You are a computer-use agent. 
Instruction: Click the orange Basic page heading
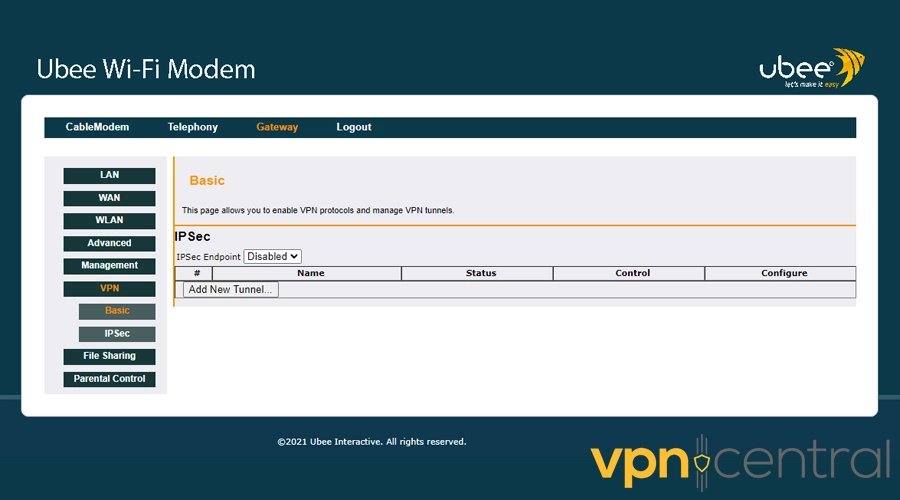pos(207,180)
